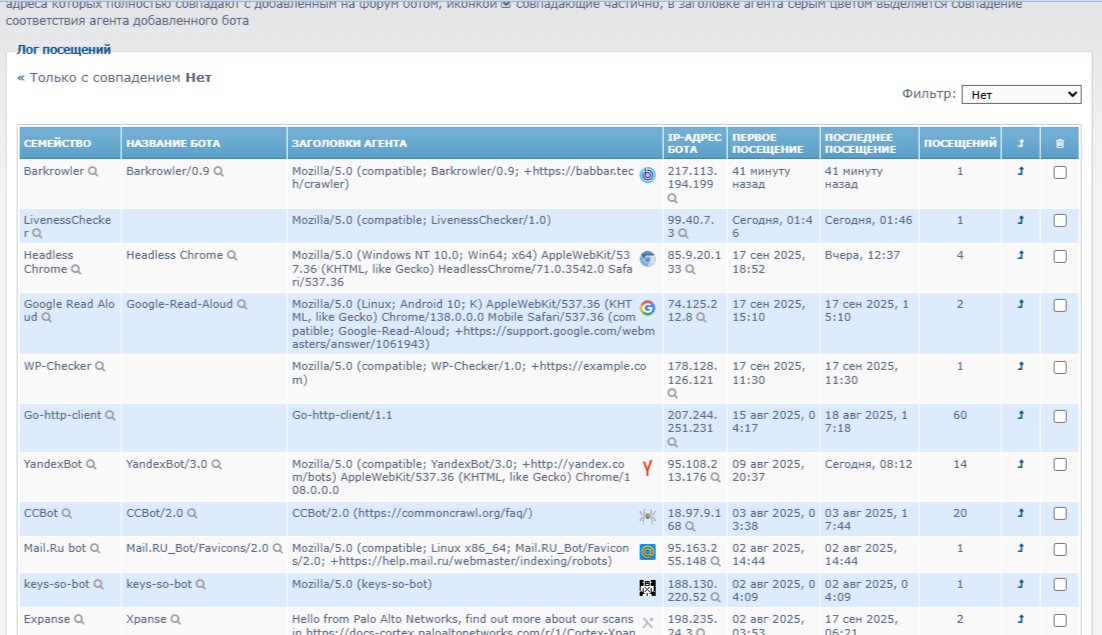The width and height of the screenshot is (1102, 635).
Task: Click the Семейство column header
Action: tap(57, 144)
